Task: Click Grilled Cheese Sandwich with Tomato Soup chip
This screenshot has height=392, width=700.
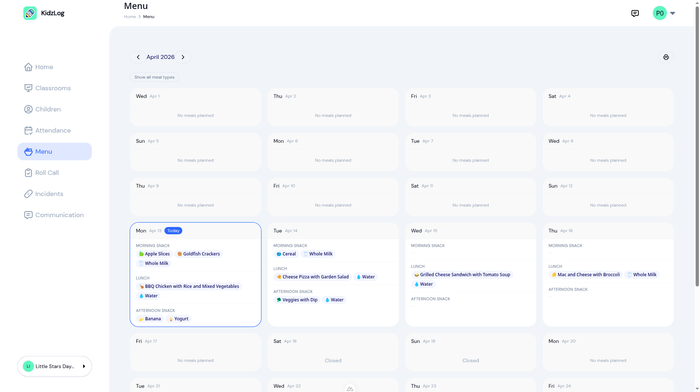Action: click(462, 275)
